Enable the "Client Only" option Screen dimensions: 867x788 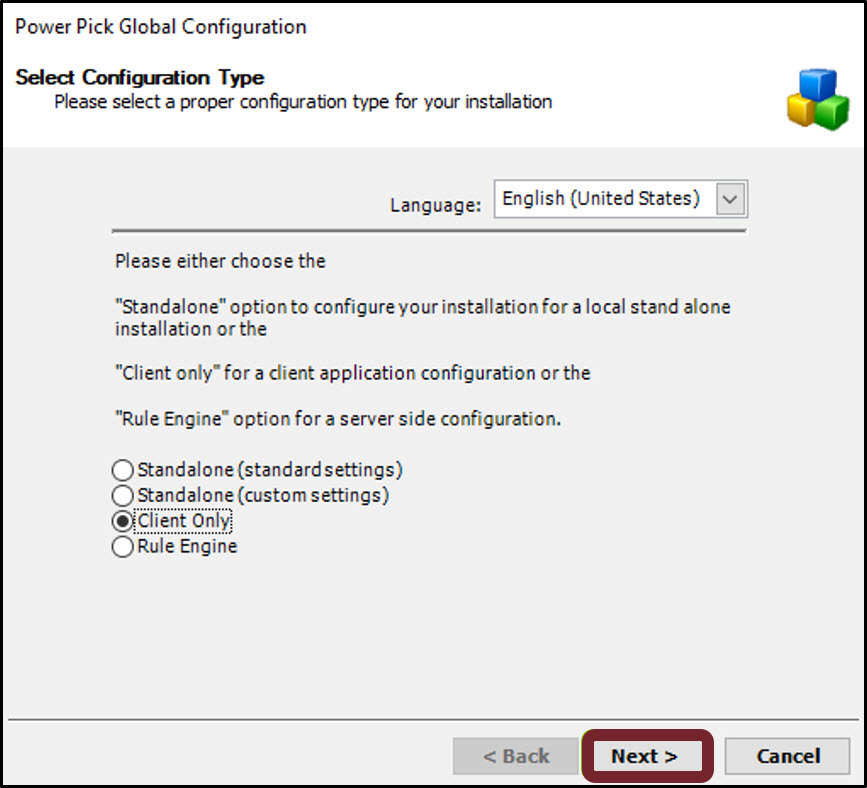pyautogui.click(x=122, y=521)
